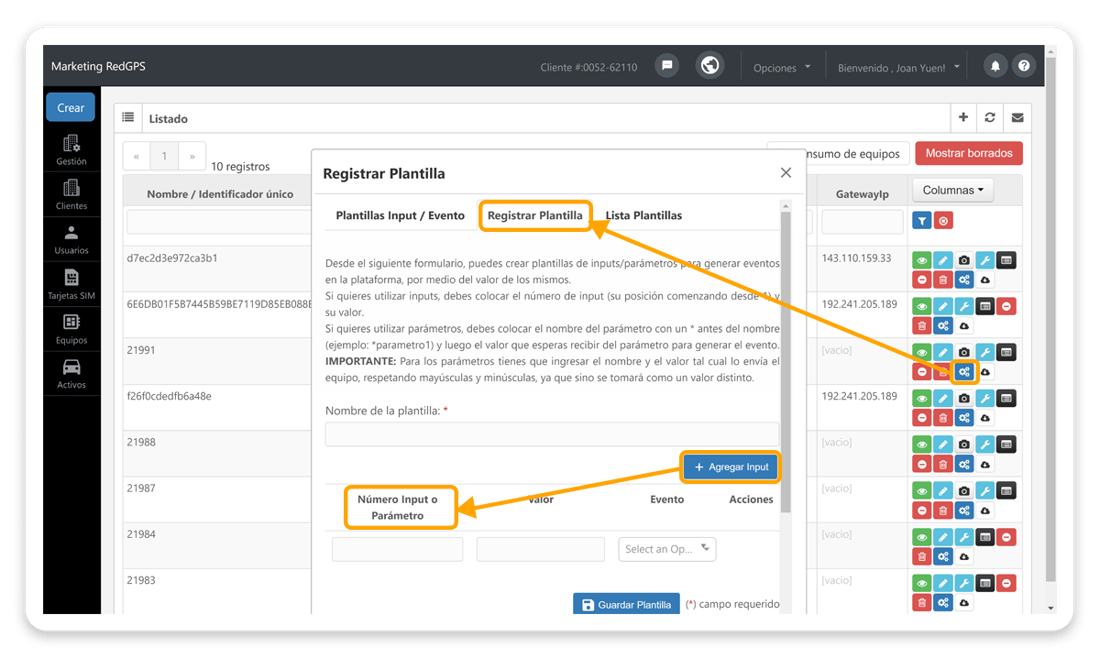Viewport: 1100px width, 659px height.
Task: Go to Equipos in the sidebar
Action: coord(72,330)
